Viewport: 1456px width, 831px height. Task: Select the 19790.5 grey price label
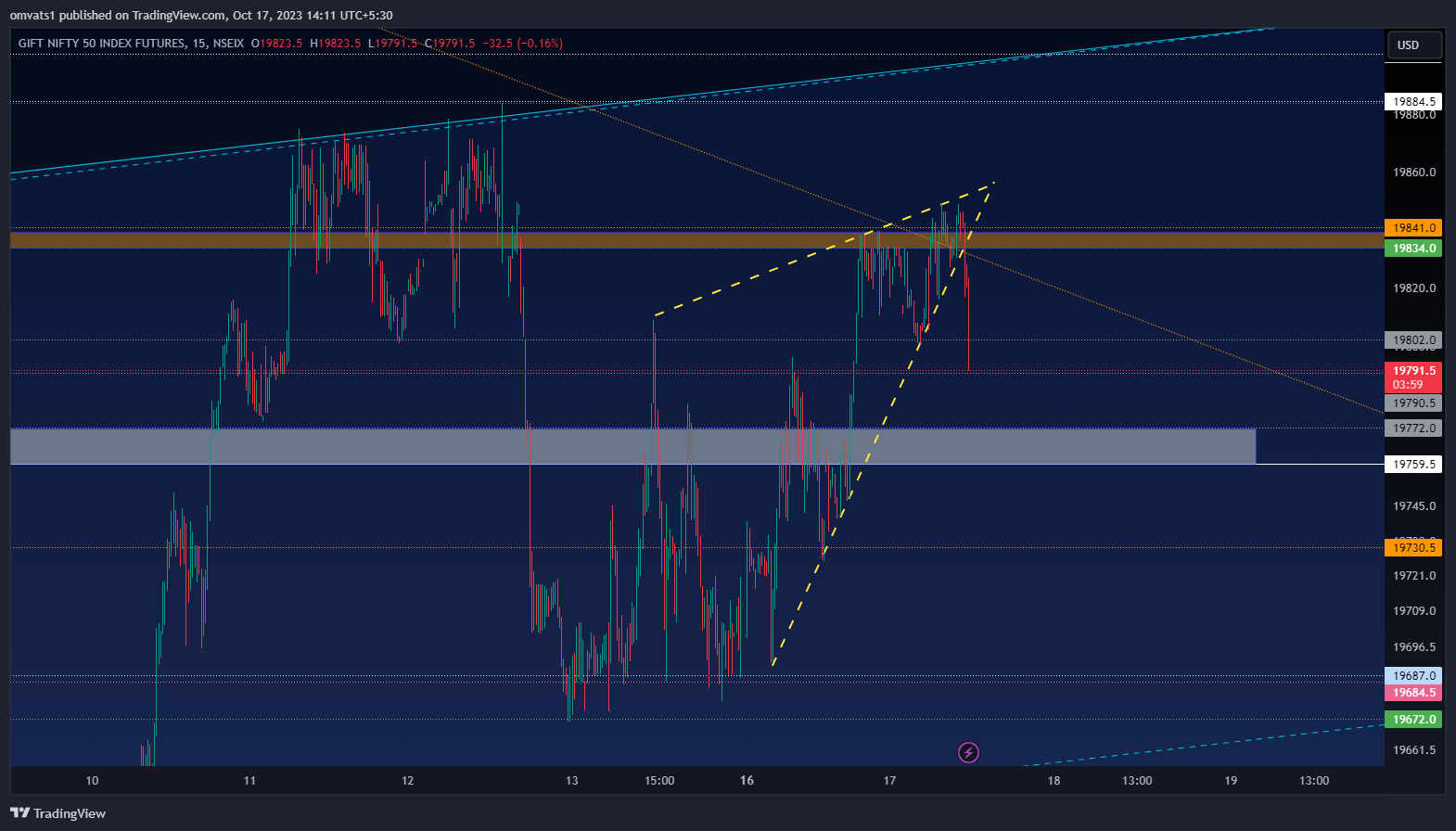pos(1413,403)
